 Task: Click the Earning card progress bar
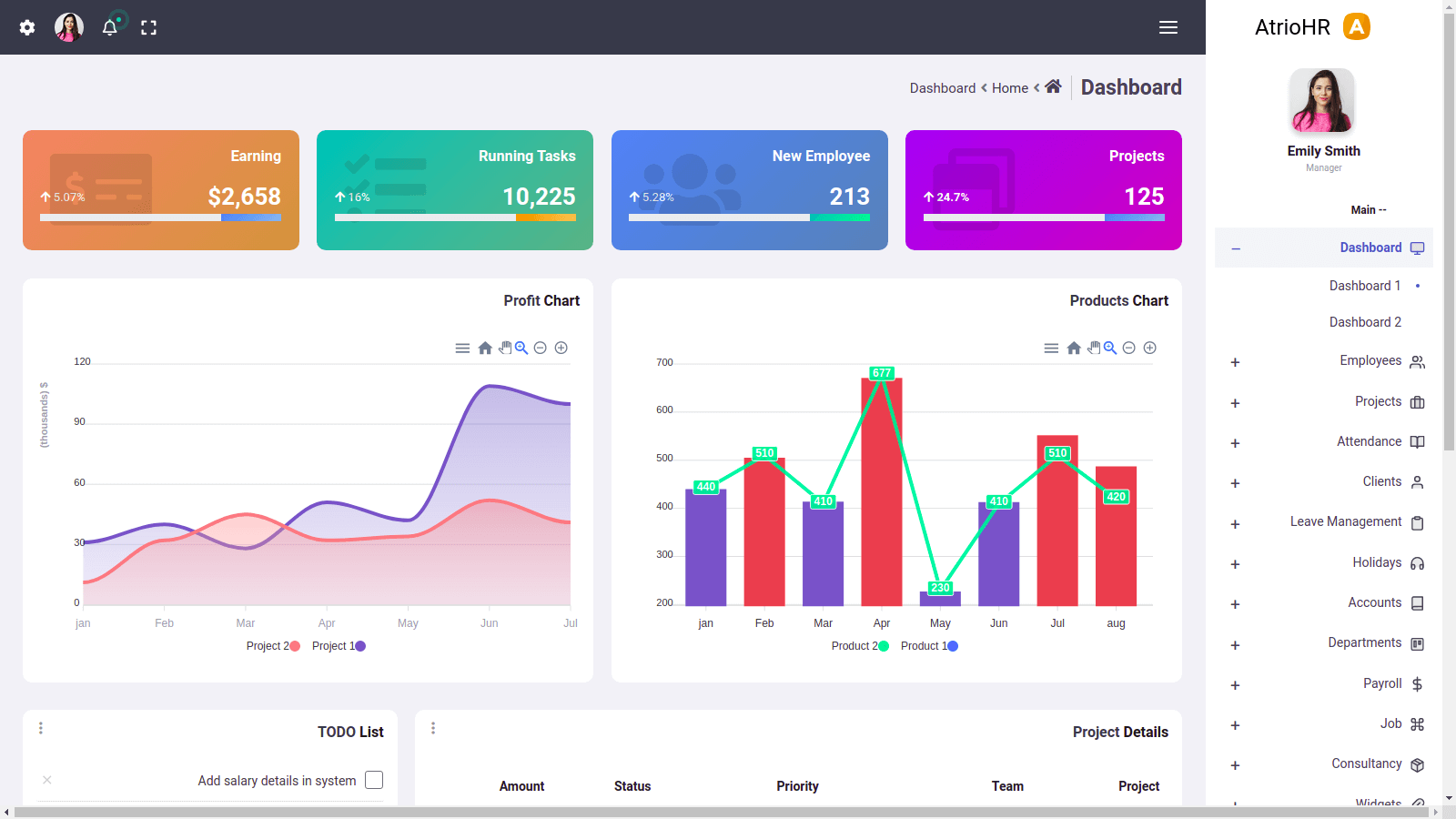coord(160,217)
